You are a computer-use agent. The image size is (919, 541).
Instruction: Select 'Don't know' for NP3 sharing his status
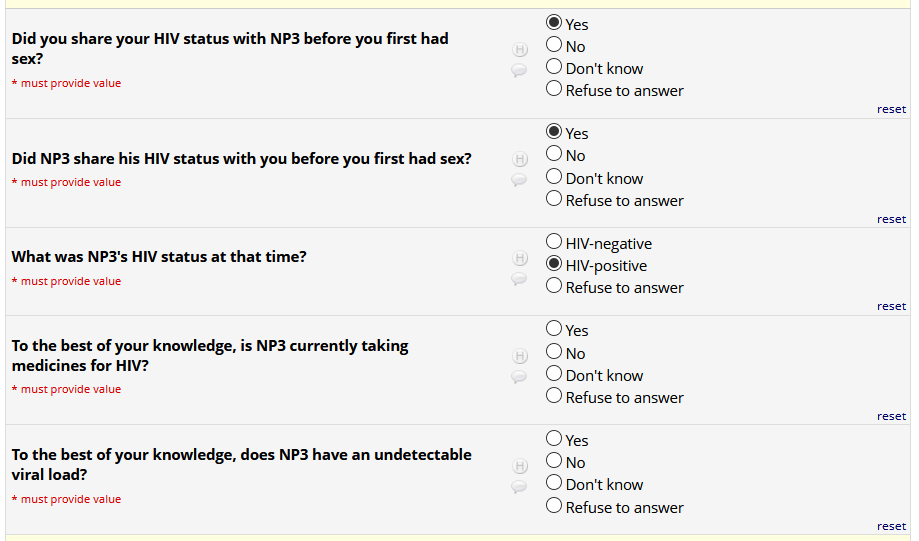[554, 178]
